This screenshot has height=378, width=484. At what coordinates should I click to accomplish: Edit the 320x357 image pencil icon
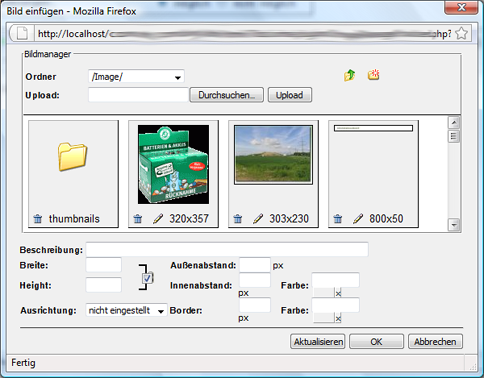(x=158, y=219)
